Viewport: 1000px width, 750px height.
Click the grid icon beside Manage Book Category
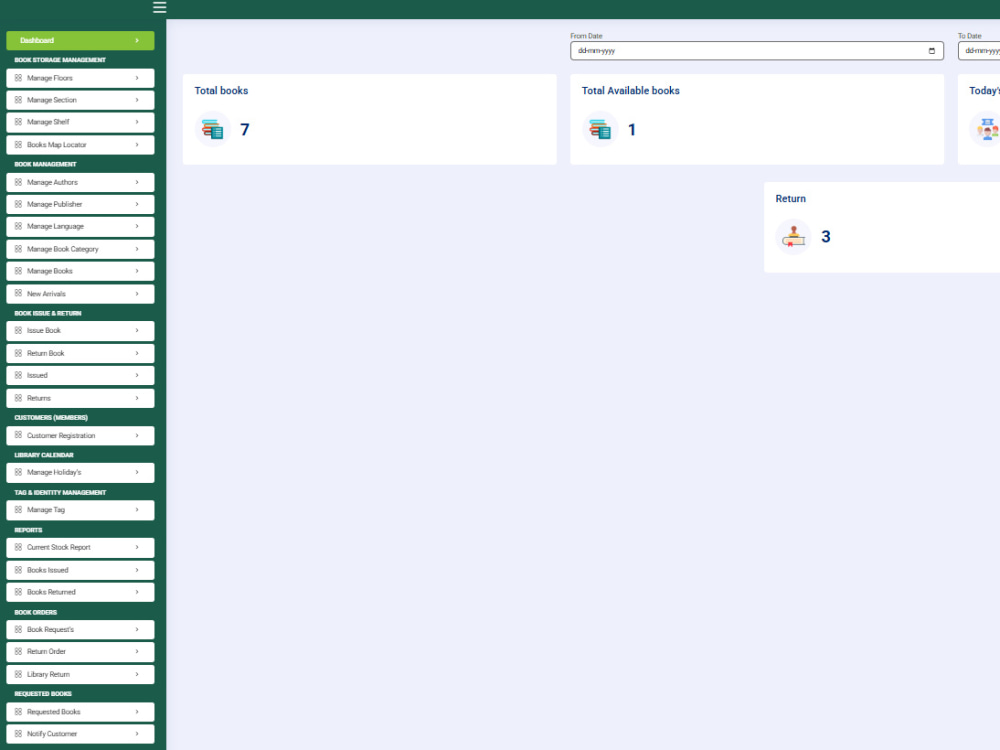(18, 249)
